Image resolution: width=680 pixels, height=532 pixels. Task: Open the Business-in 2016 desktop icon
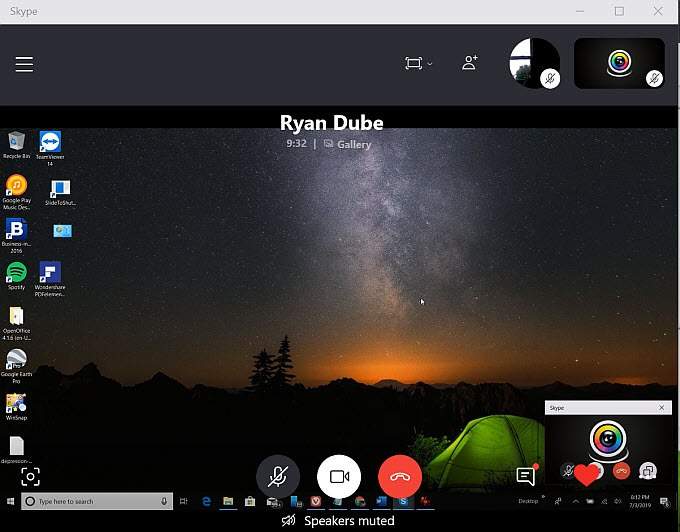click(x=16, y=235)
